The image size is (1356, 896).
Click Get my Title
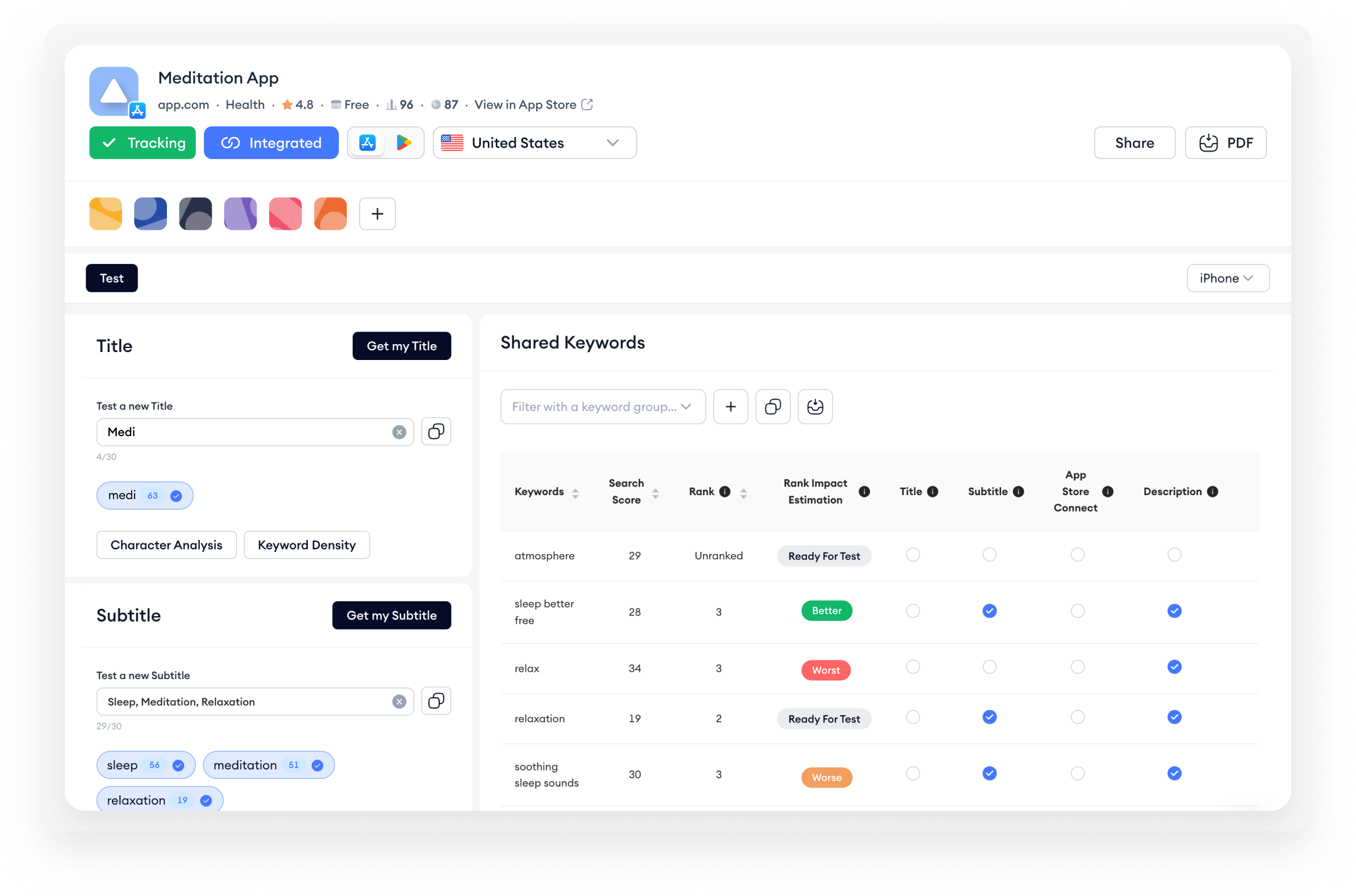click(x=401, y=346)
